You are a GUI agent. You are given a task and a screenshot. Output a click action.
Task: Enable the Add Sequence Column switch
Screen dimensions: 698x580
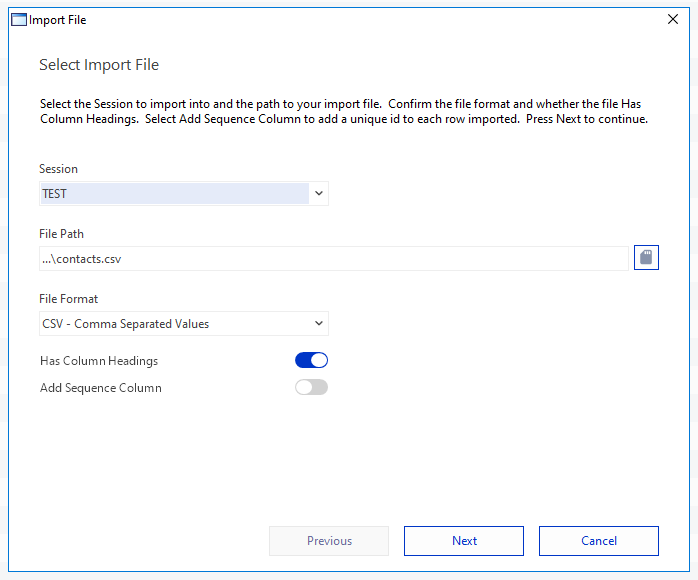click(x=311, y=387)
